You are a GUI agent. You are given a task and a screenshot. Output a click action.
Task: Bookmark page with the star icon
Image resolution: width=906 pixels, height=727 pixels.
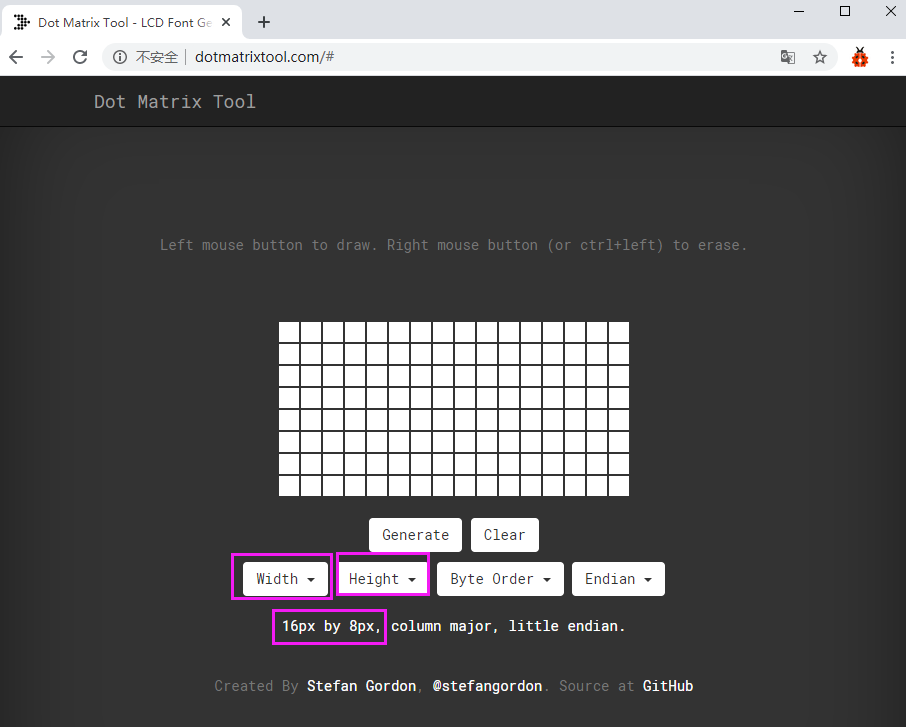tap(820, 57)
